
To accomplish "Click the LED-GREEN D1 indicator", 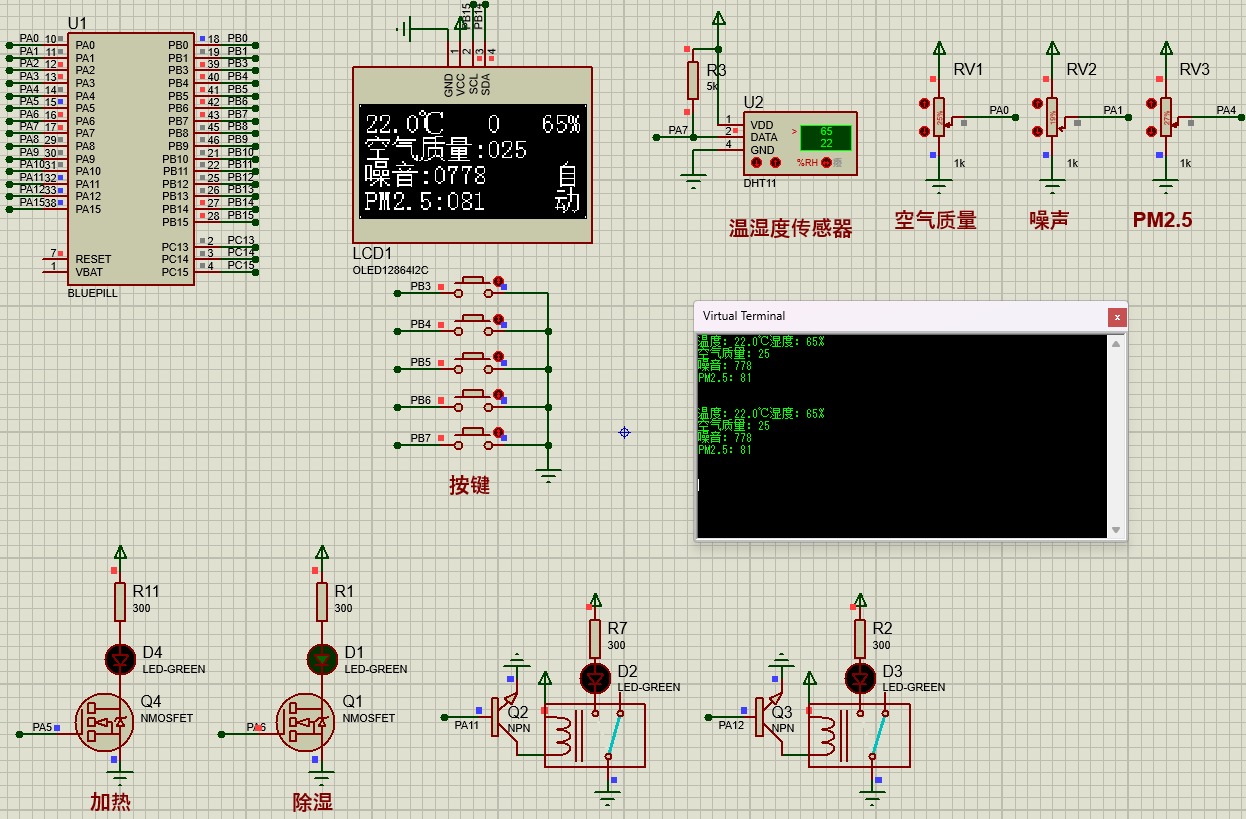I will click(321, 660).
